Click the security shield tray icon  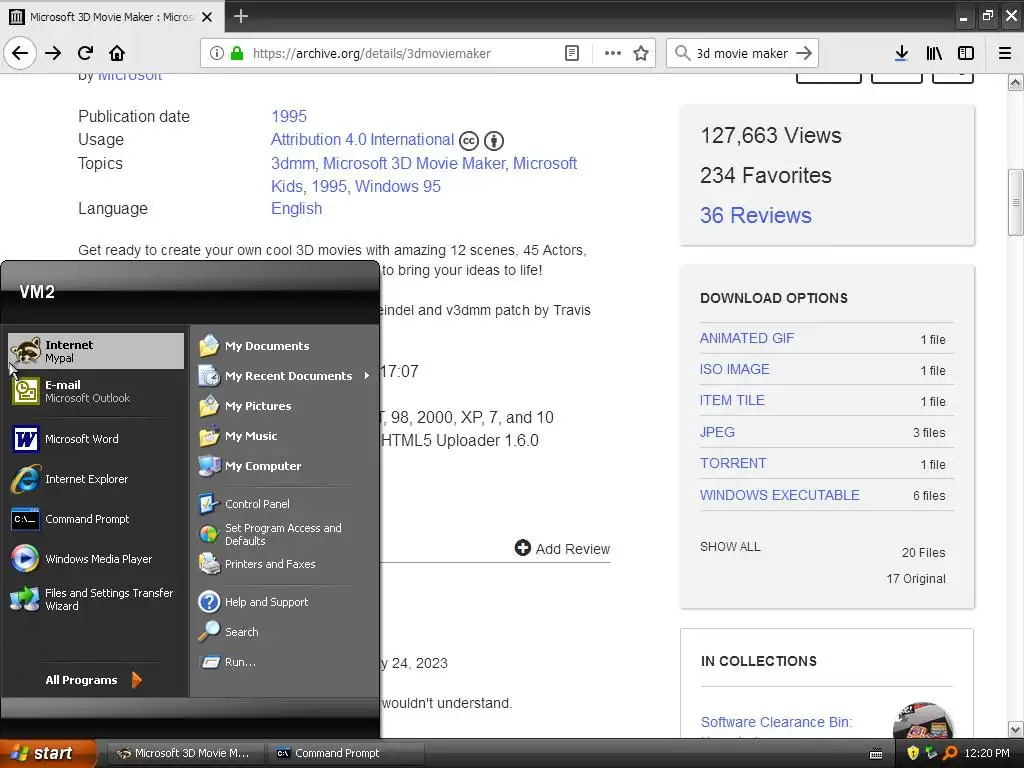coord(913,753)
